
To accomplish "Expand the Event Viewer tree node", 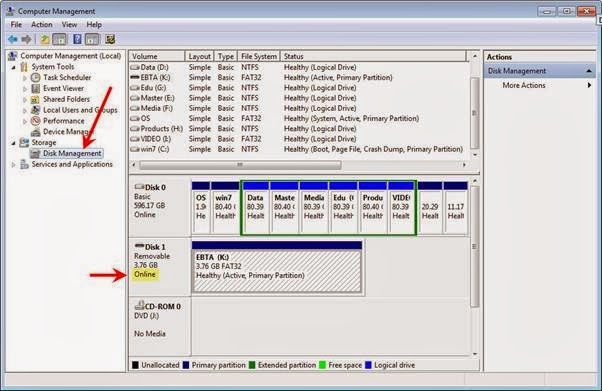I will pos(25,89).
